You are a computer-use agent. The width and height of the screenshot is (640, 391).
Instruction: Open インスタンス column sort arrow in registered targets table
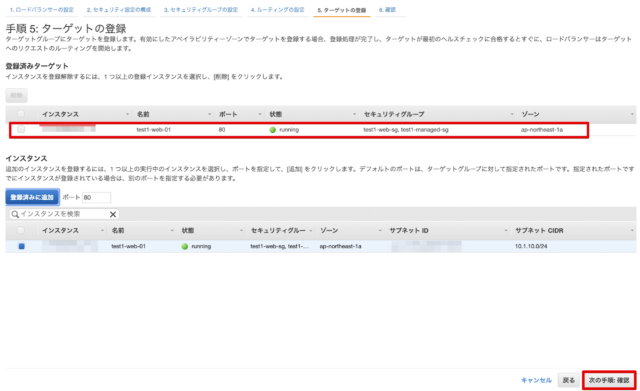pos(127,114)
